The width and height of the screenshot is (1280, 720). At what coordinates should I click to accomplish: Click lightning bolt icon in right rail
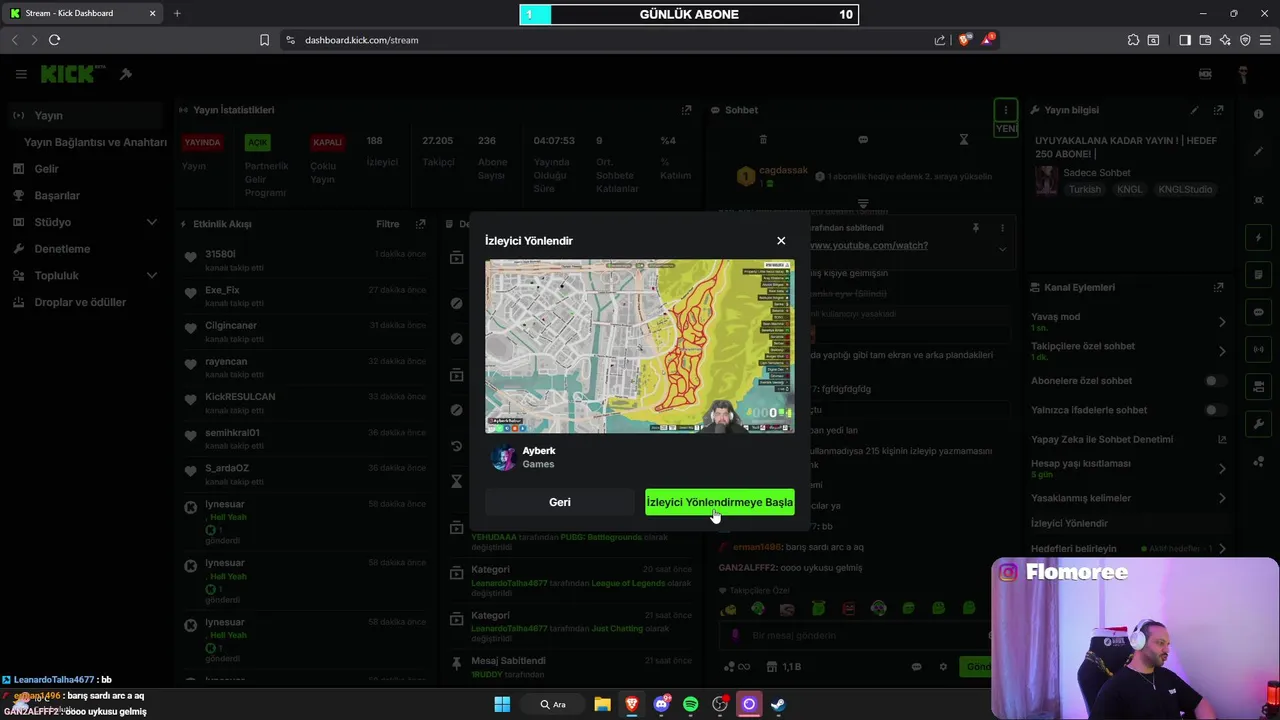point(1258,238)
